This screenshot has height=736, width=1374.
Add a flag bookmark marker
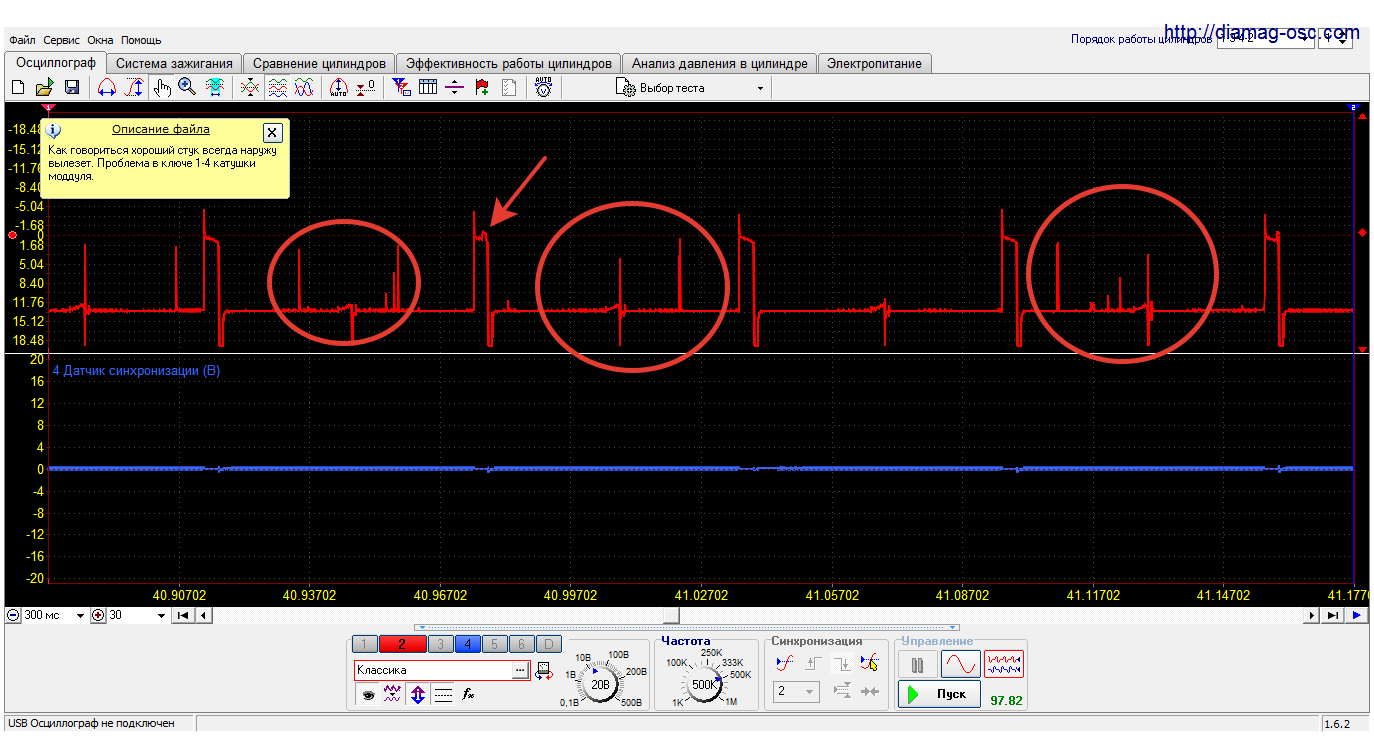(482, 88)
